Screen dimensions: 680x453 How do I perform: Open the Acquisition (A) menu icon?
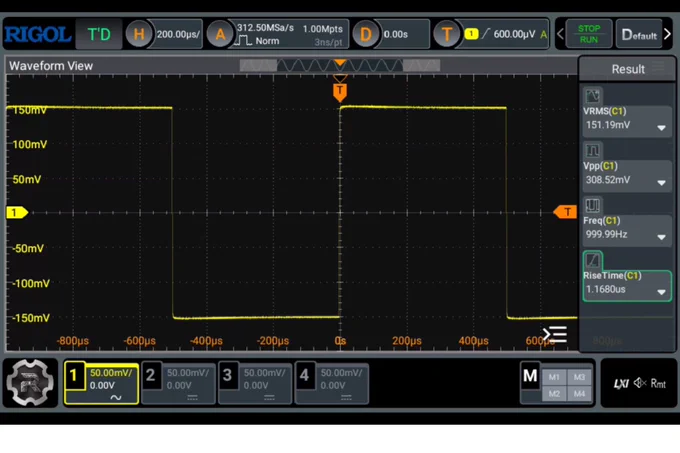click(x=220, y=34)
